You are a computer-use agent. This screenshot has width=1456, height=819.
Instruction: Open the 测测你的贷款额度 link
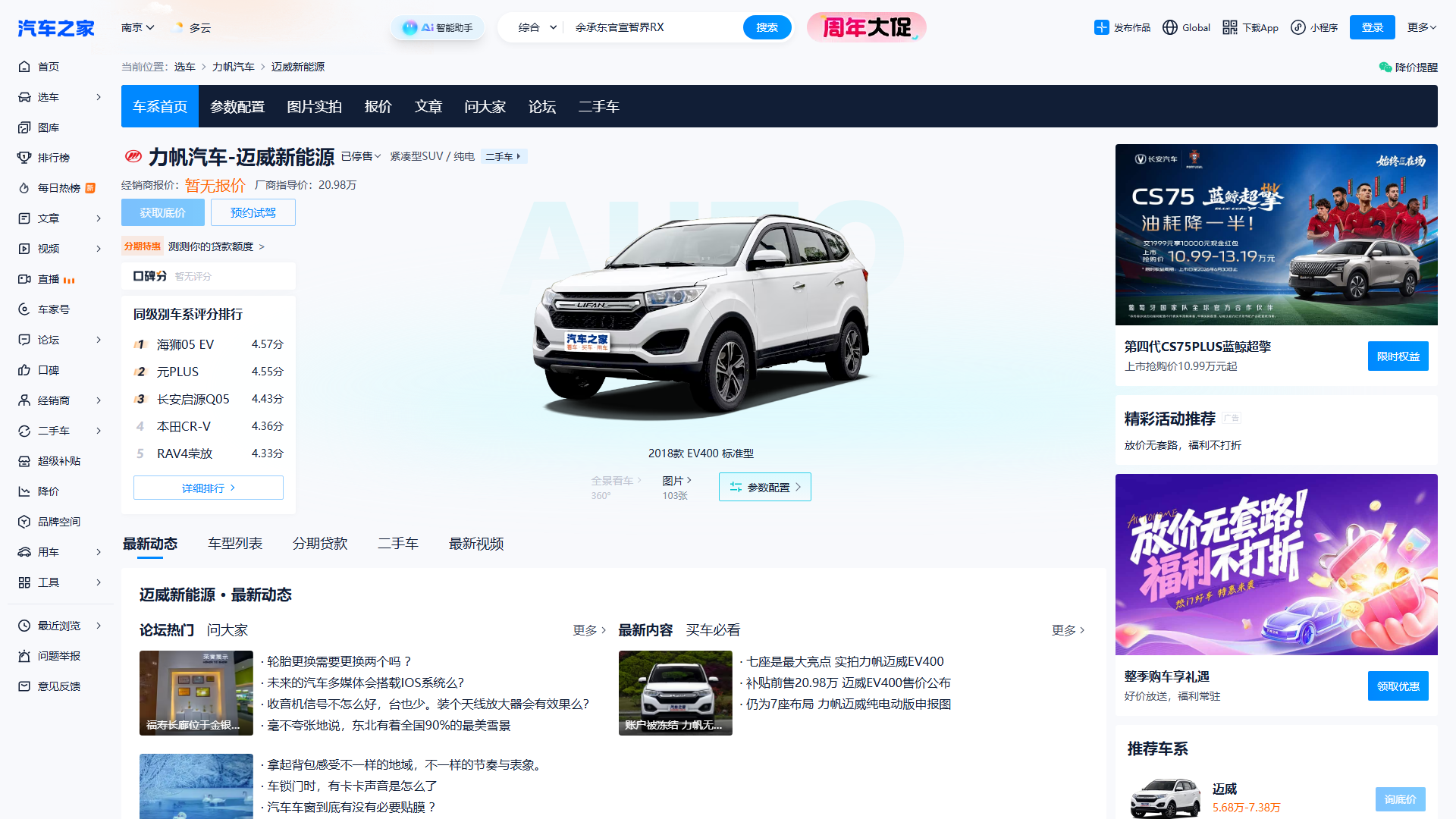(216, 246)
